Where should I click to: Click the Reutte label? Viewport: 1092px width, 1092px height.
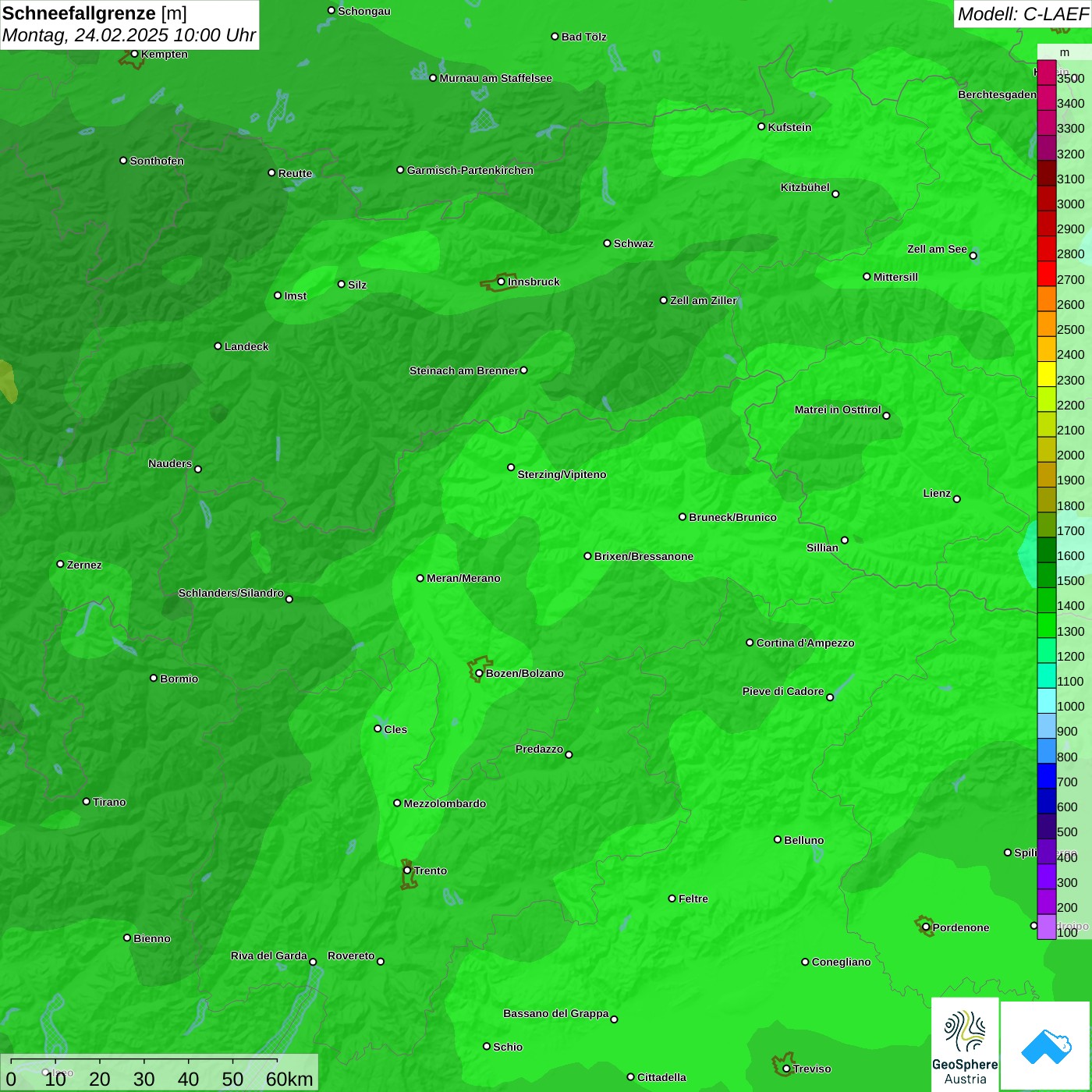[x=295, y=173]
